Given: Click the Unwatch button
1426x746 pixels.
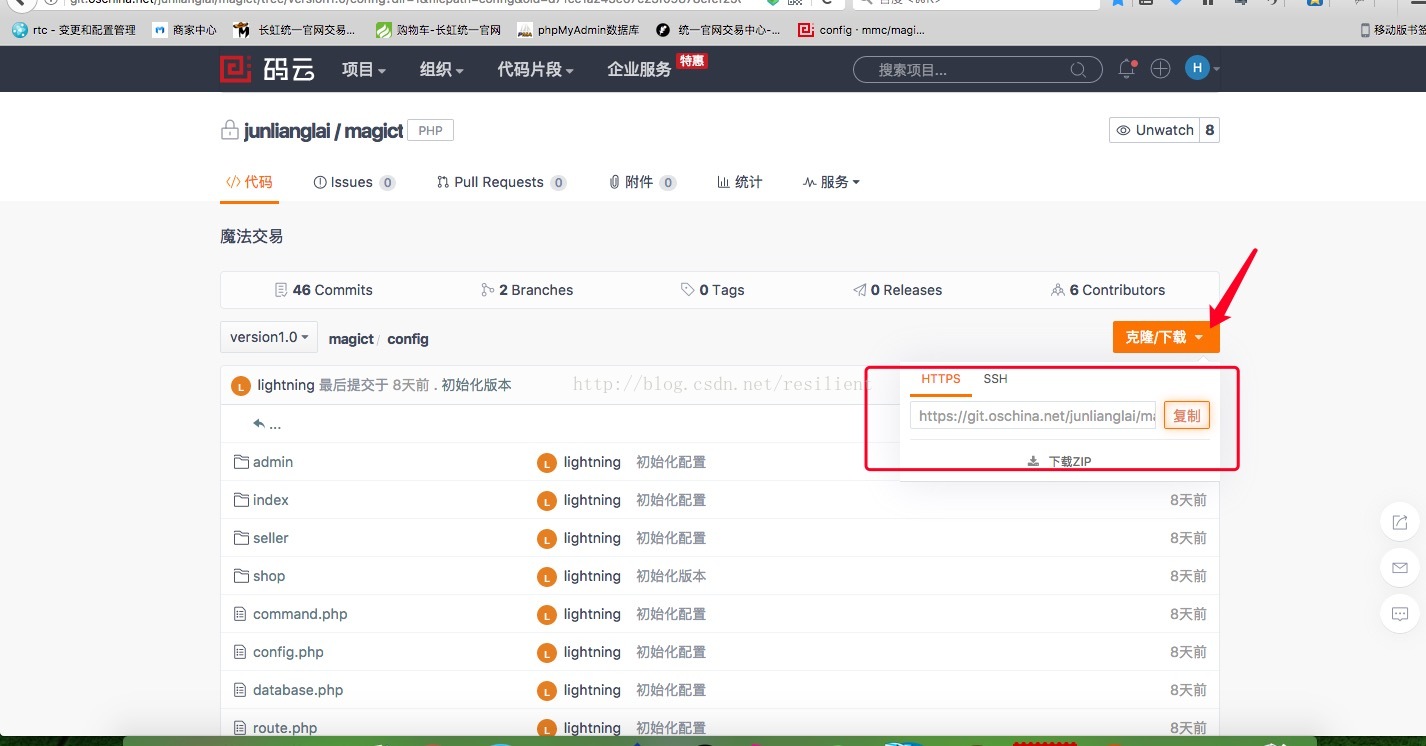Looking at the screenshot, I should coord(1154,130).
